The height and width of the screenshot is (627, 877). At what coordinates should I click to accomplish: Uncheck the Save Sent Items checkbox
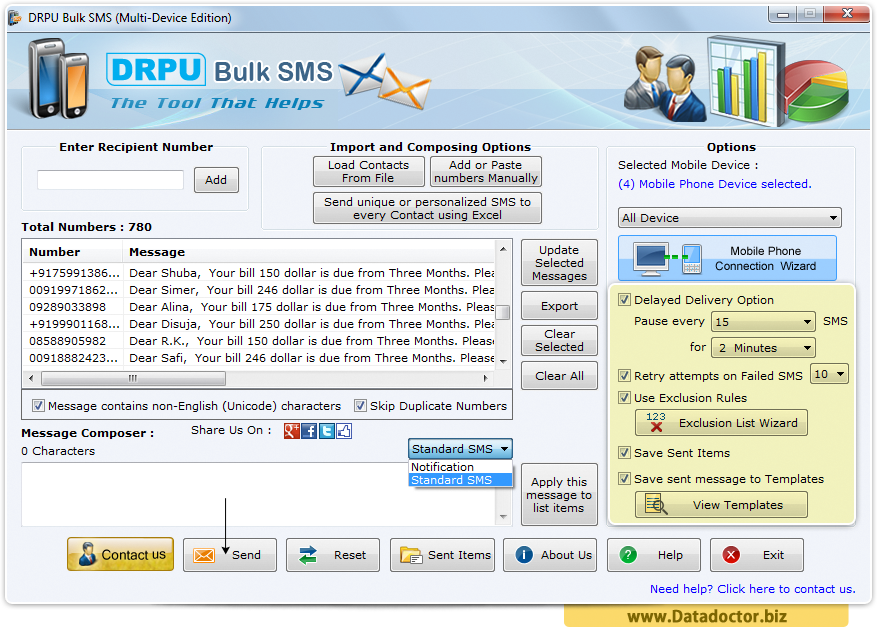click(624, 452)
